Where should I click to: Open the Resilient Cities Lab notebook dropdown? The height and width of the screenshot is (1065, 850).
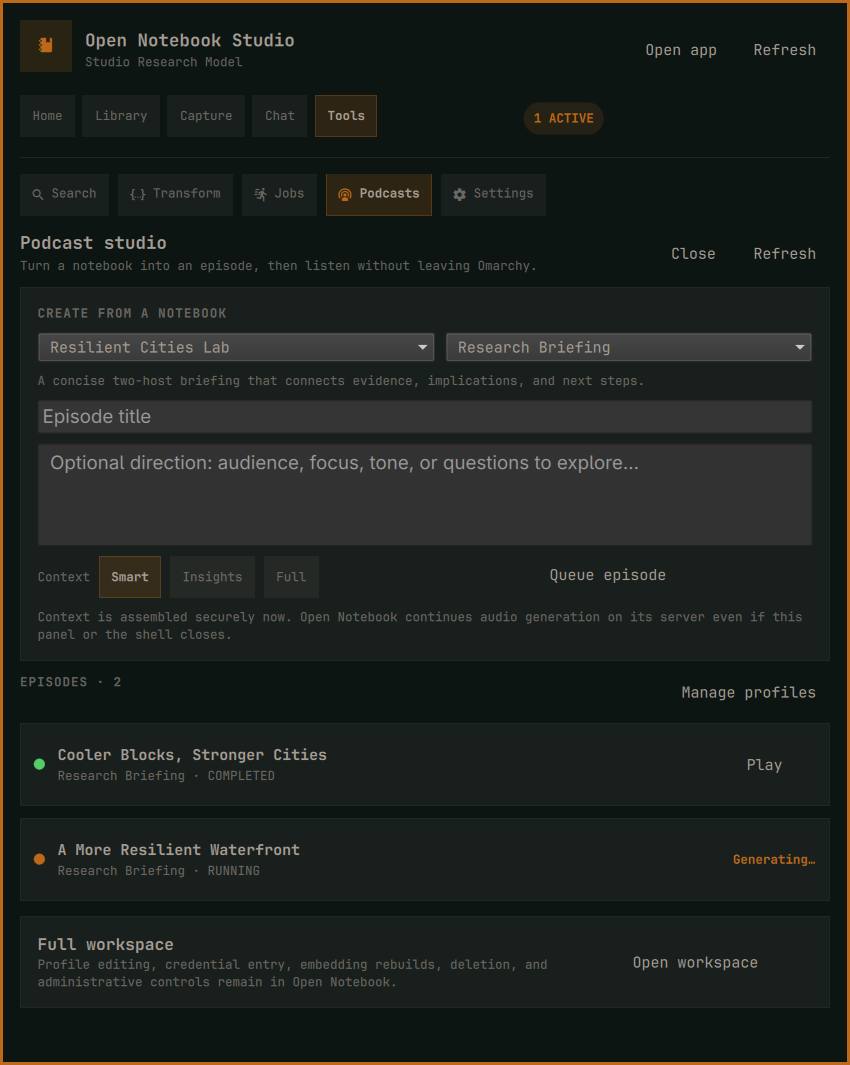(236, 347)
